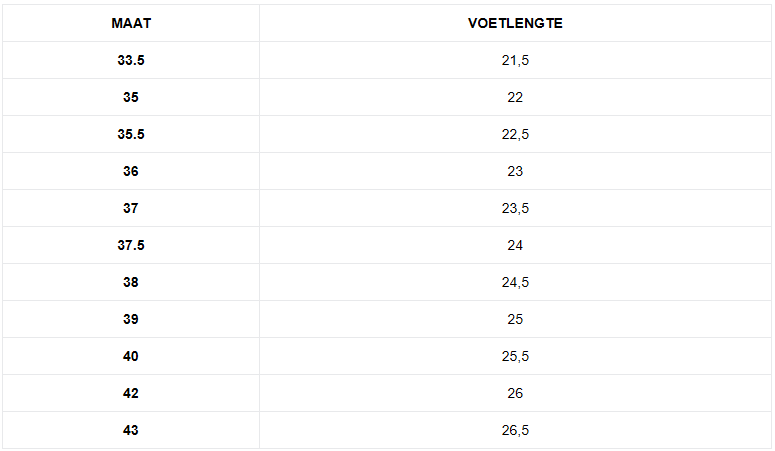The width and height of the screenshot is (775, 451).
Task: Select size 35 cell
Action: pyautogui.click(x=131, y=97)
